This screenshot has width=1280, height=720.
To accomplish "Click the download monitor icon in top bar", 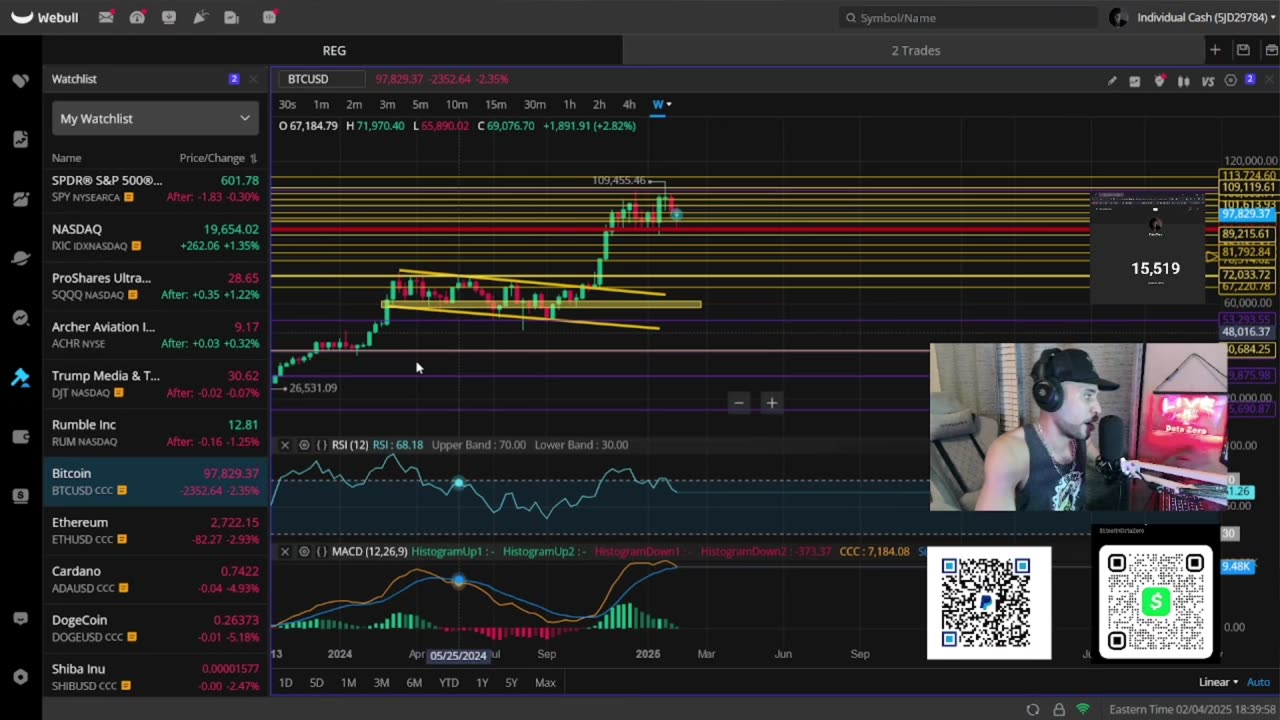I will [x=169, y=17].
